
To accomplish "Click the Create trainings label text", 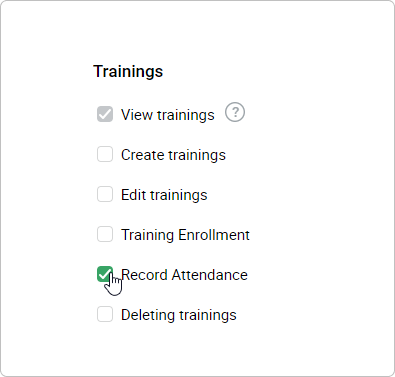I will pyautogui.click(x=173, y=155).
